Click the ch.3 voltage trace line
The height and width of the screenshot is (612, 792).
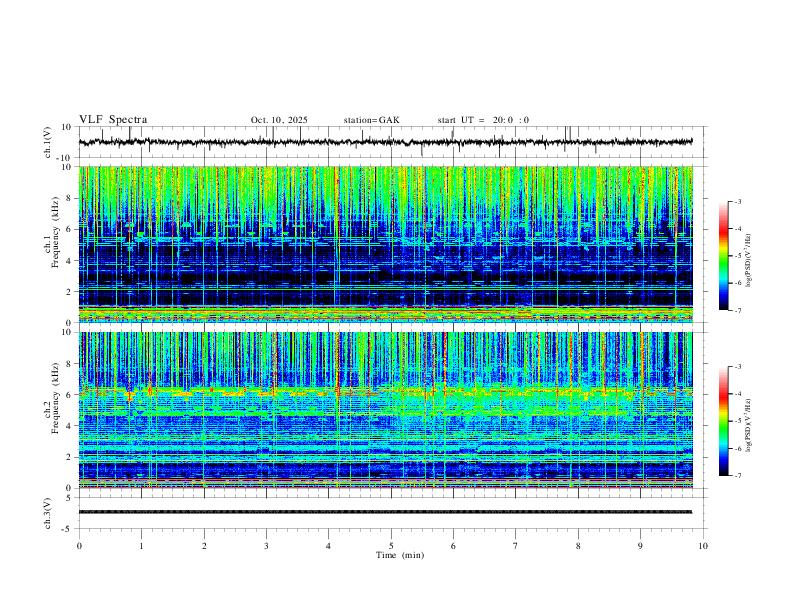pos(385,512)
